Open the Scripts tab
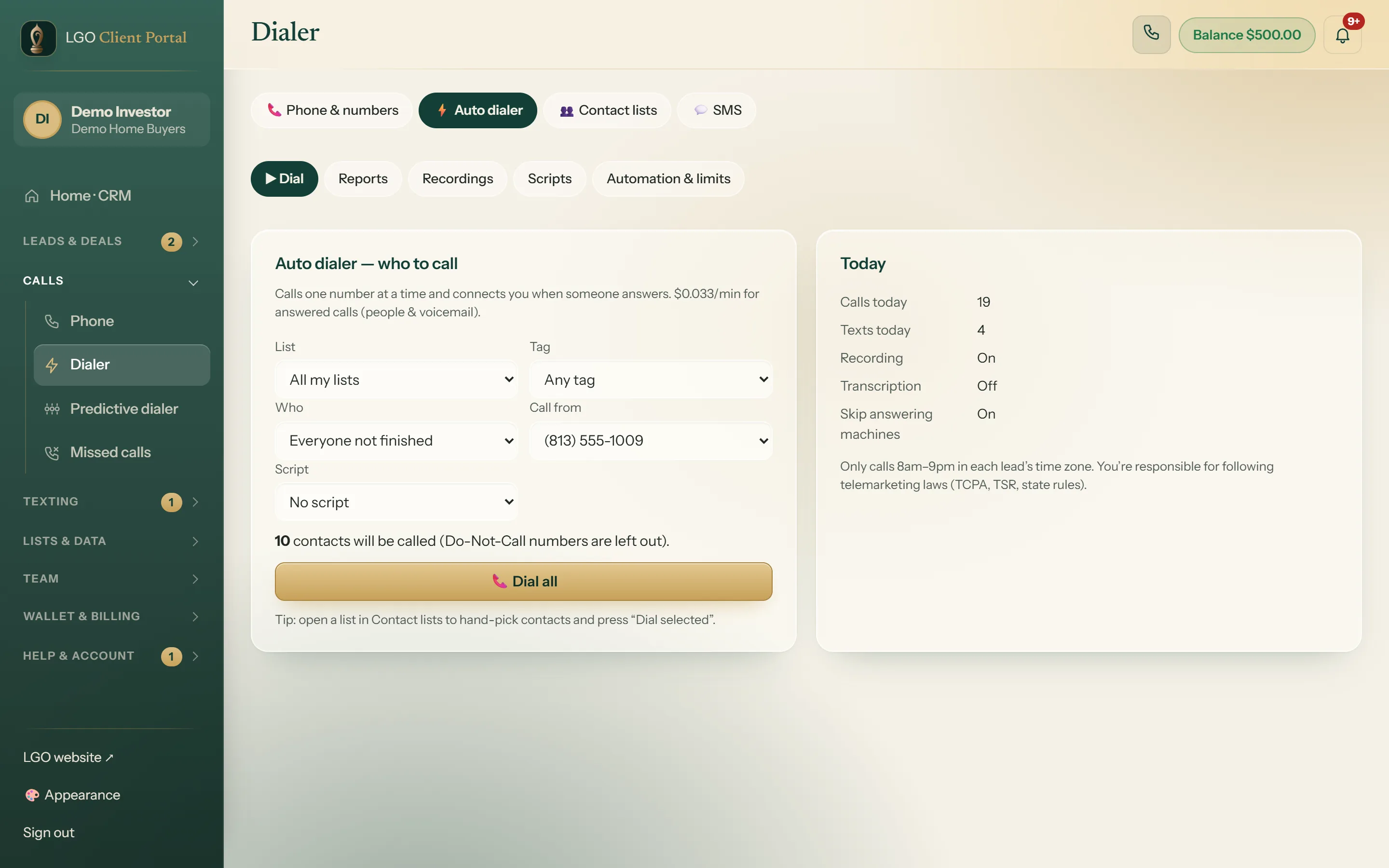 click(x=549, y=179)
